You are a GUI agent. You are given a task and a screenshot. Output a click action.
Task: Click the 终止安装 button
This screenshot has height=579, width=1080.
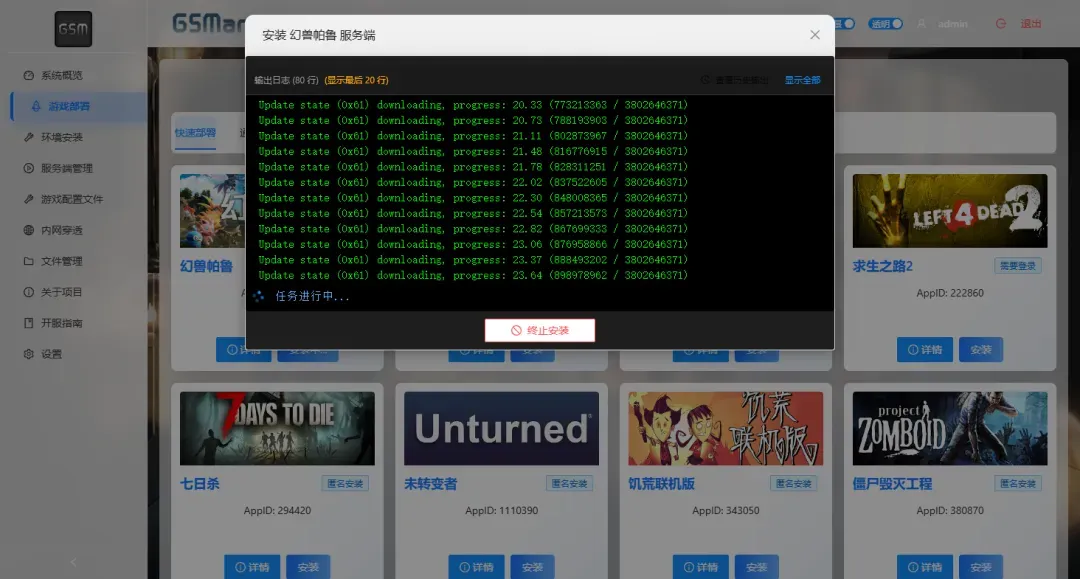(x=540, y=330)
